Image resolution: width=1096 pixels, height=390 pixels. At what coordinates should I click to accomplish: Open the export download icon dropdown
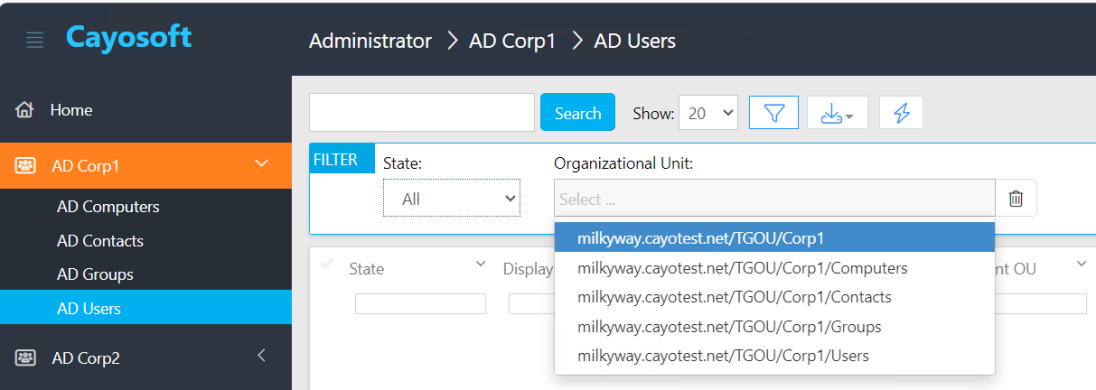point(837,113)
